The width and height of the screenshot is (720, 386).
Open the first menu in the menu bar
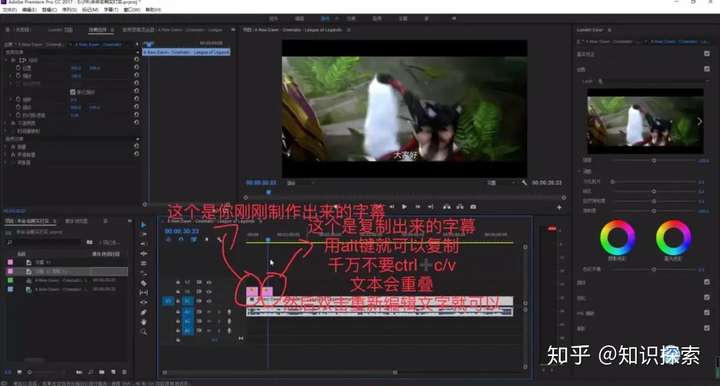click(10, 9)
